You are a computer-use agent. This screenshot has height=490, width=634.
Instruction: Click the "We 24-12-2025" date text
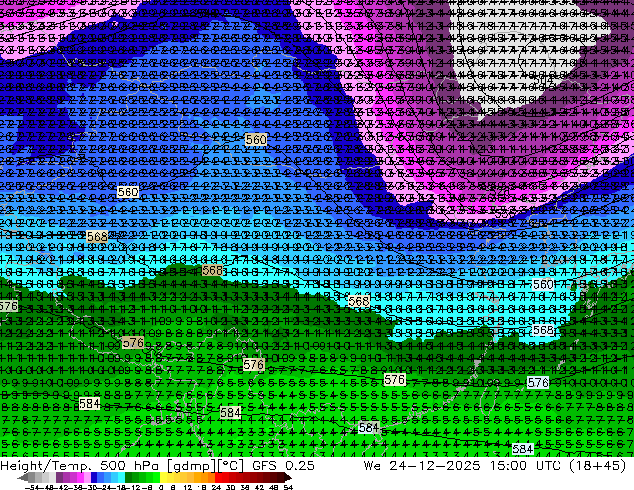[422, 466]
